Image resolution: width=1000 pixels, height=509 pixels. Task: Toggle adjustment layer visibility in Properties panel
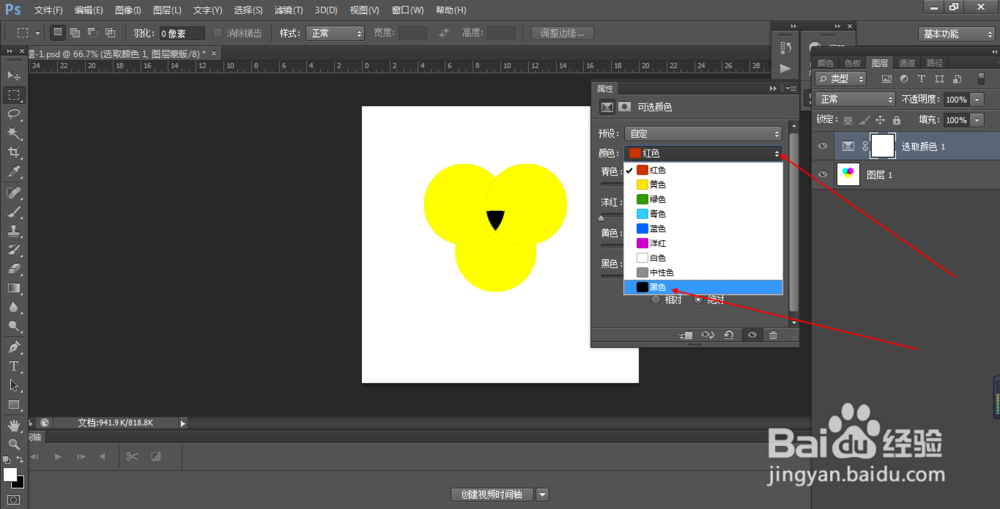click(752, 336)
